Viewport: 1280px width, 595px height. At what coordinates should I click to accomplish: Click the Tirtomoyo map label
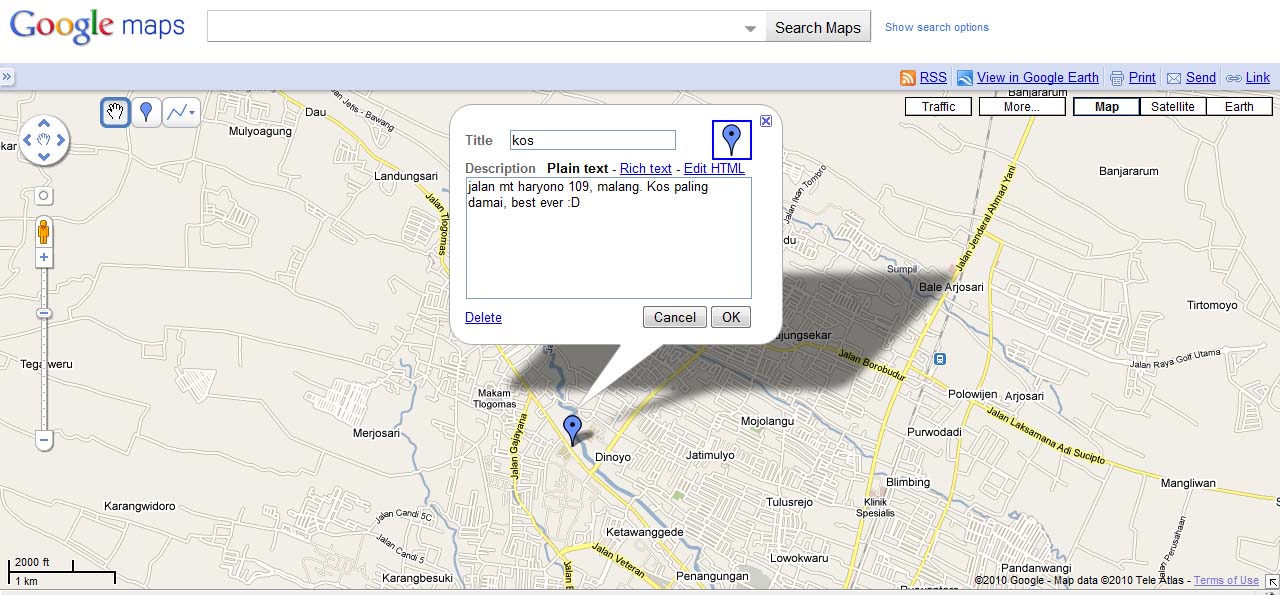1212,305
